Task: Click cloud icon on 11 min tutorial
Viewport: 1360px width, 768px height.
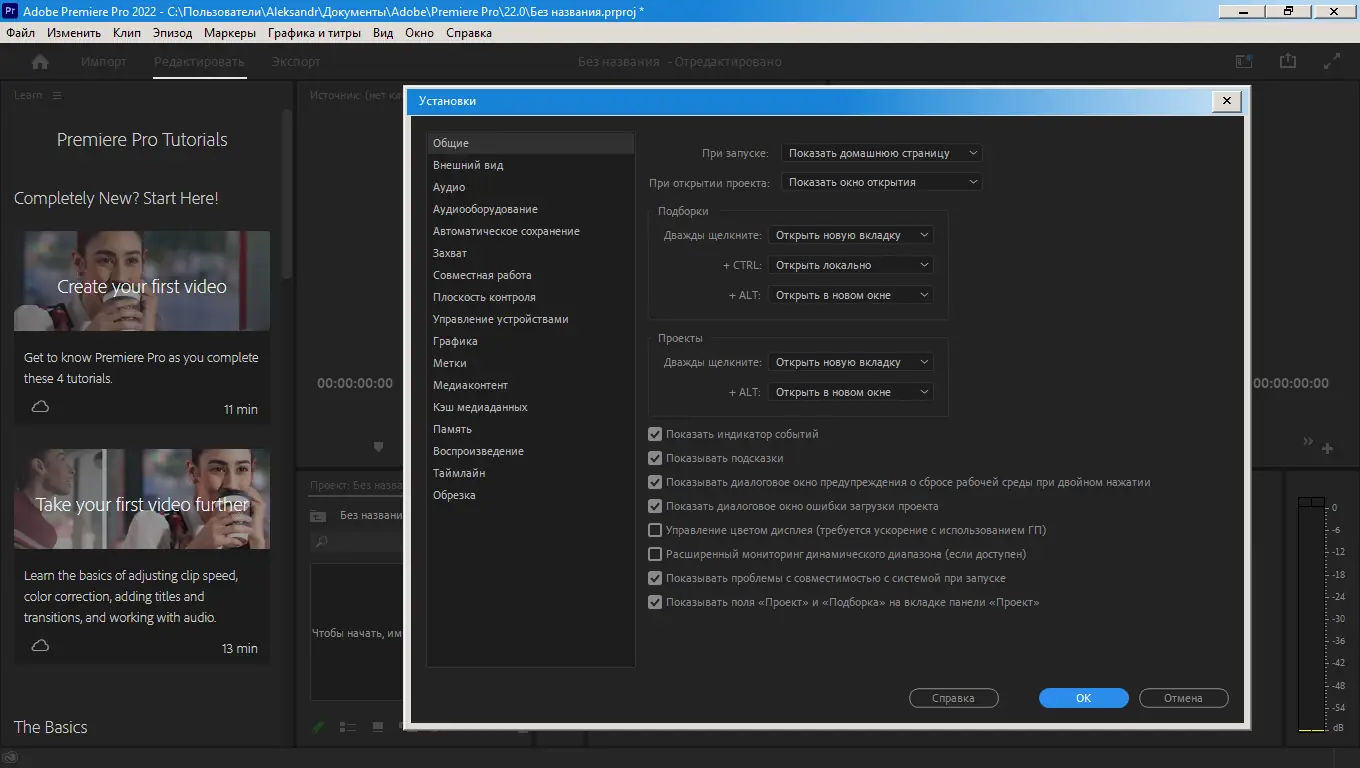Action: [x=40, y=407]
